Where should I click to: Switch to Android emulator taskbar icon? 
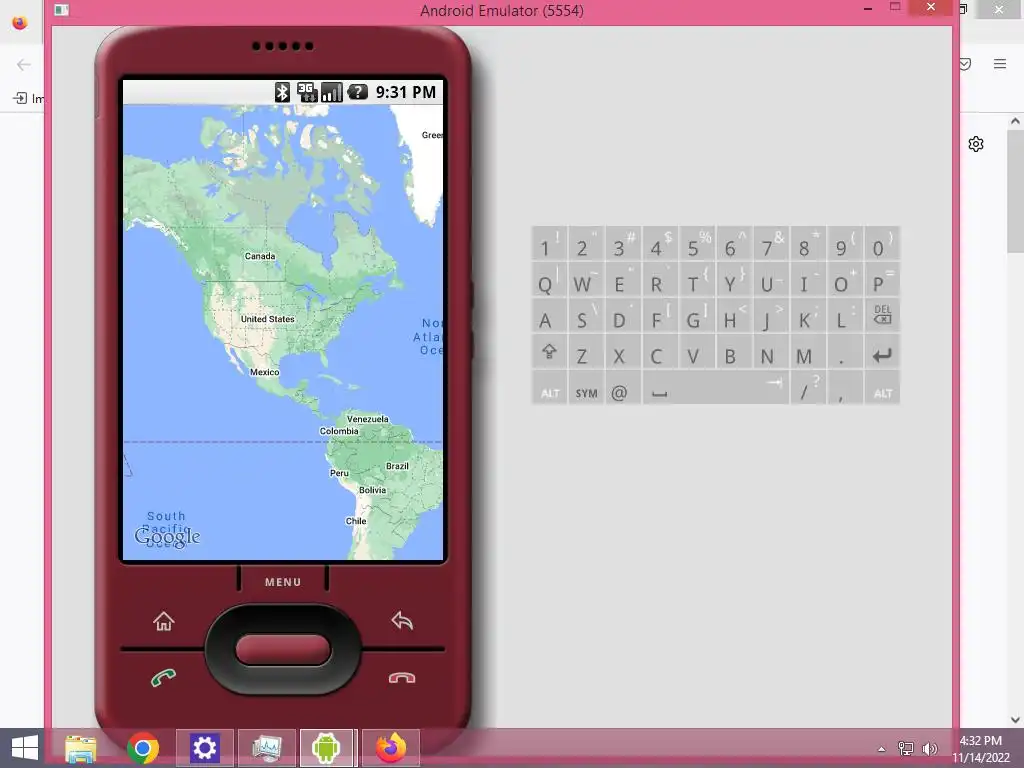point(327,748)
